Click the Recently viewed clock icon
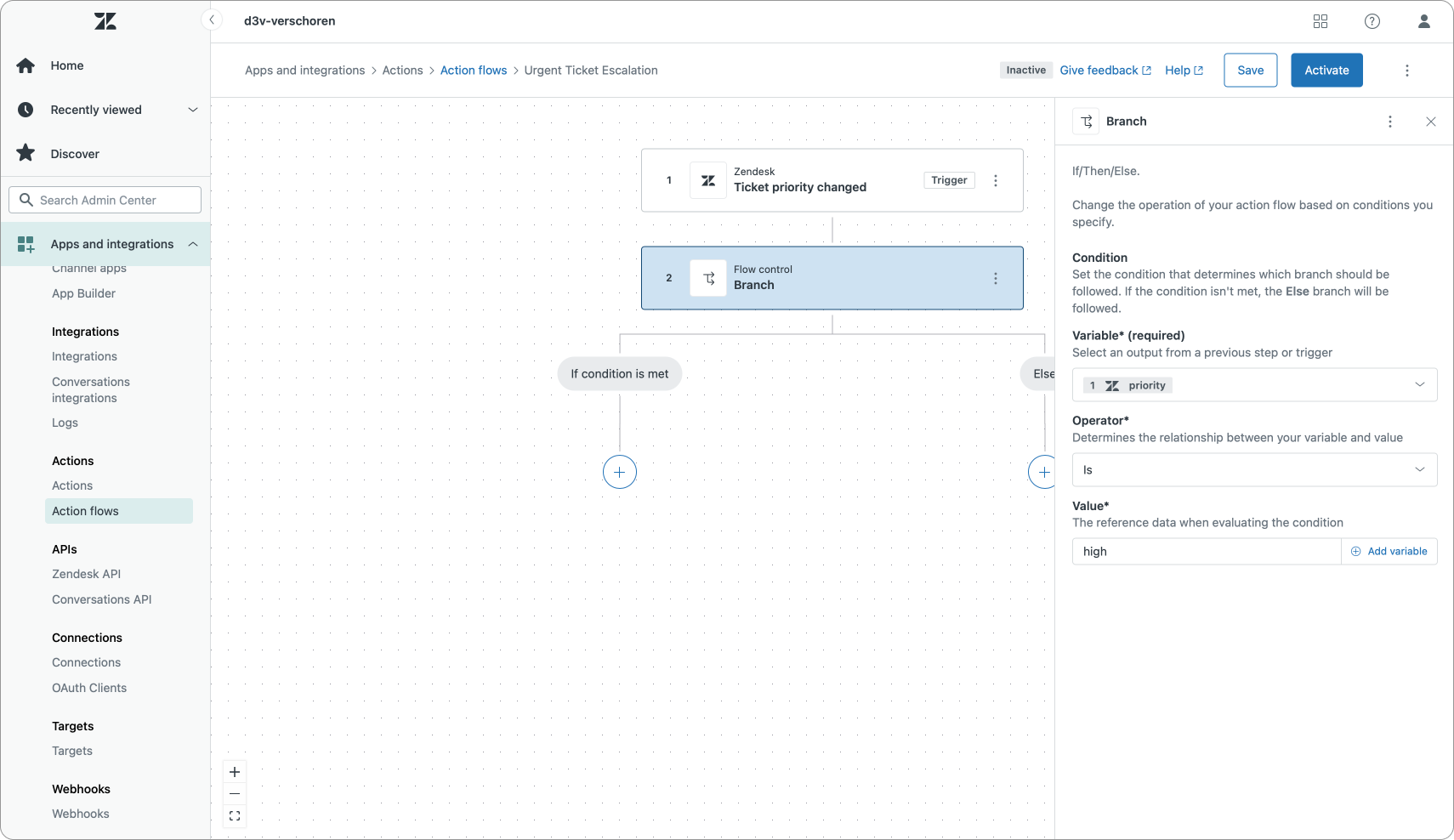Image resolution: width=1454 pixels, height=840 pixels. pos(26,110)
